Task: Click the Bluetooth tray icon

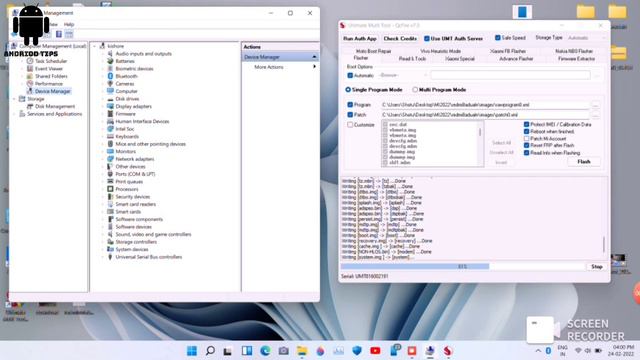Action: [x=548, y=351]
